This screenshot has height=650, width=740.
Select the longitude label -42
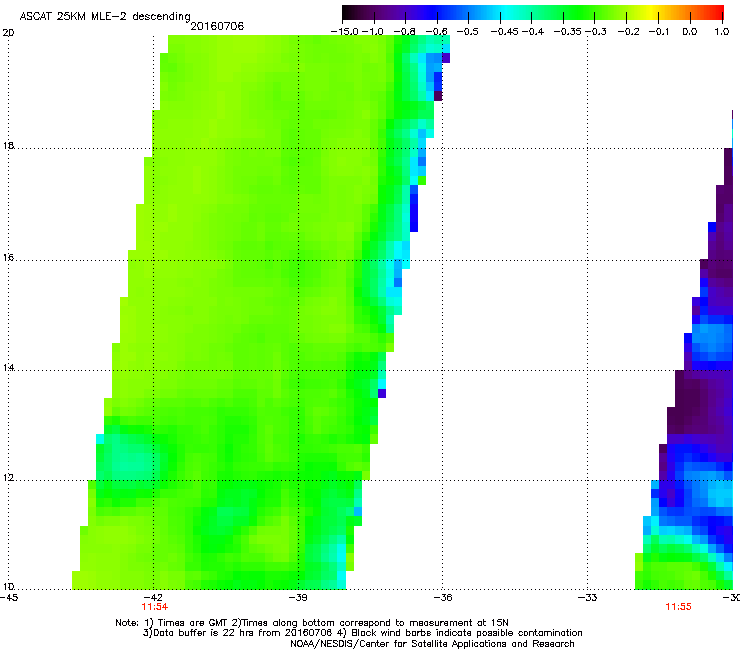pyautogui.click(x=153, y=598)
